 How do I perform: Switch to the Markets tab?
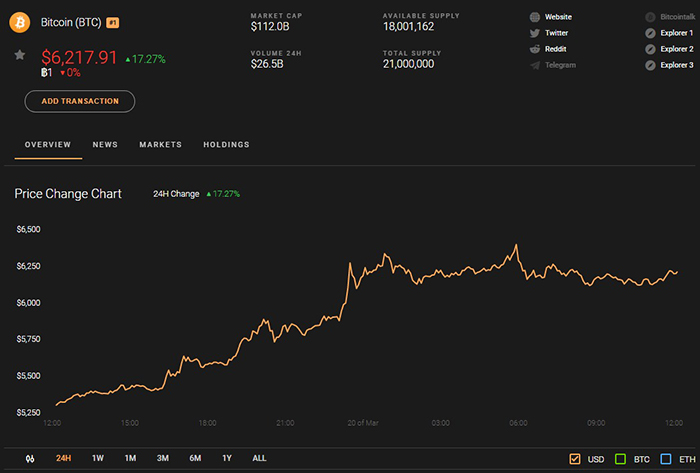pyautogui.click(x=160, y=145)
